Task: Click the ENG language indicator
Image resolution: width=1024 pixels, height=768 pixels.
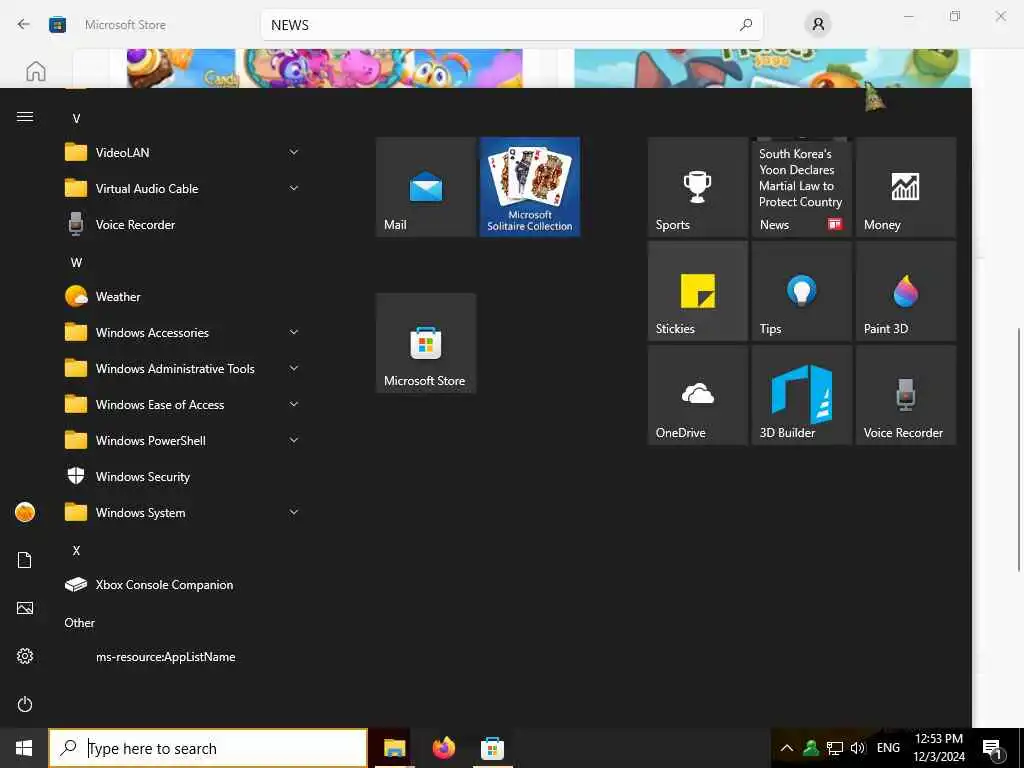Action: point(888,748)
